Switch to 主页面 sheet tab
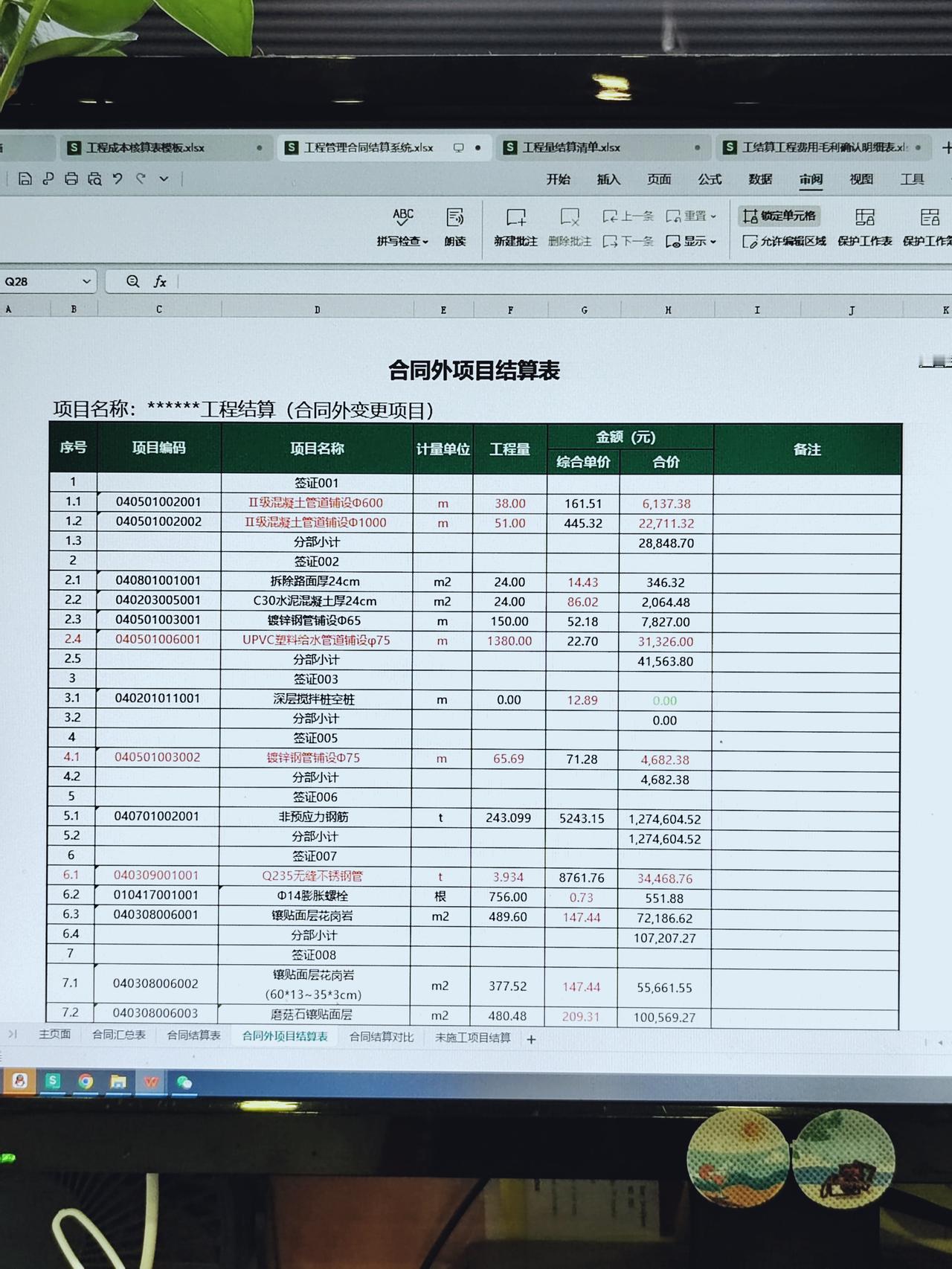Screen dimensions: 952x1269 coord(55,1035)
